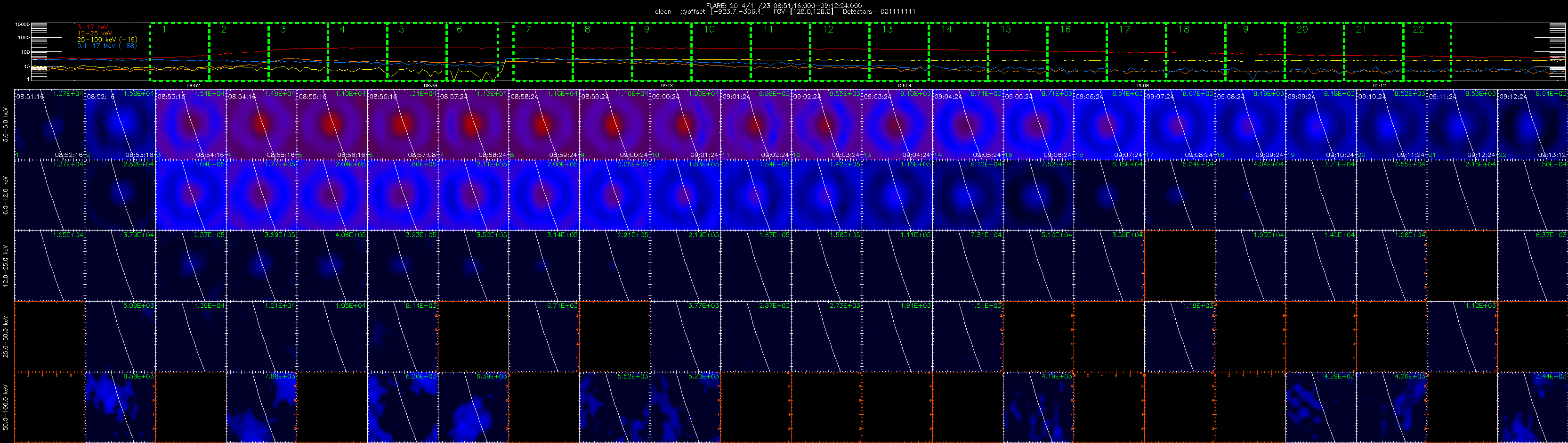1568x443 pixels.
Task: Select interval 7 box on the light curve
Action: coord(543,52)
